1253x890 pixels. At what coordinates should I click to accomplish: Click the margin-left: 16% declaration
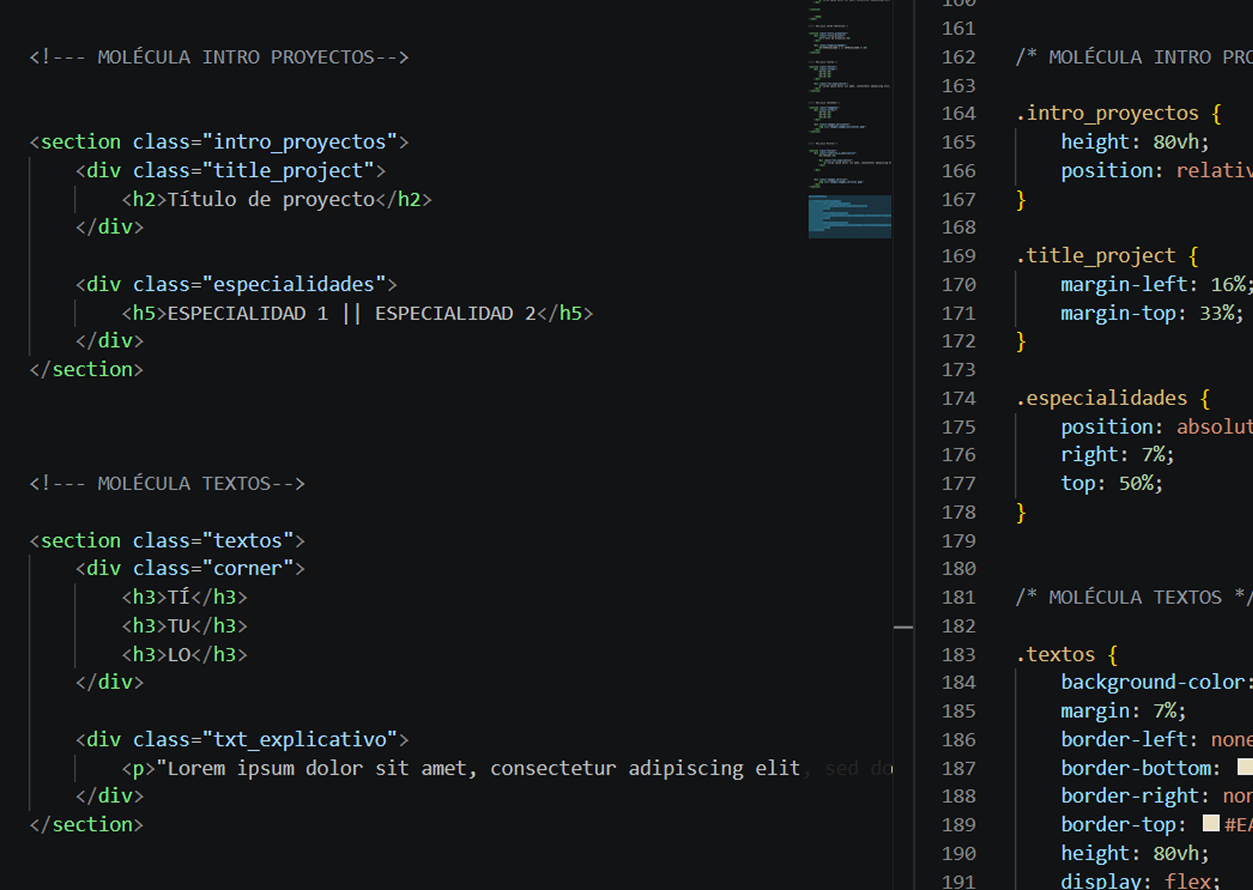click(1157, 284)
